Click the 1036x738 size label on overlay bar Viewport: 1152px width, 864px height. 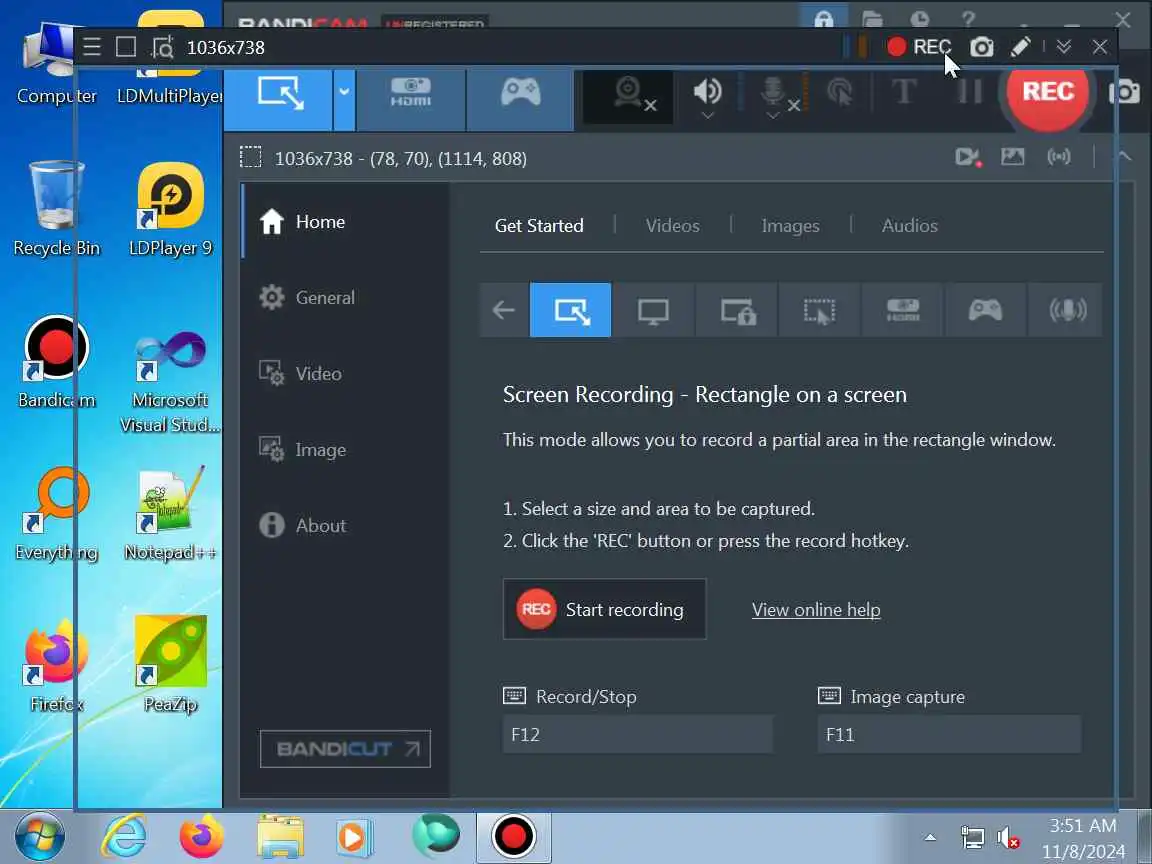pos(226,48)
